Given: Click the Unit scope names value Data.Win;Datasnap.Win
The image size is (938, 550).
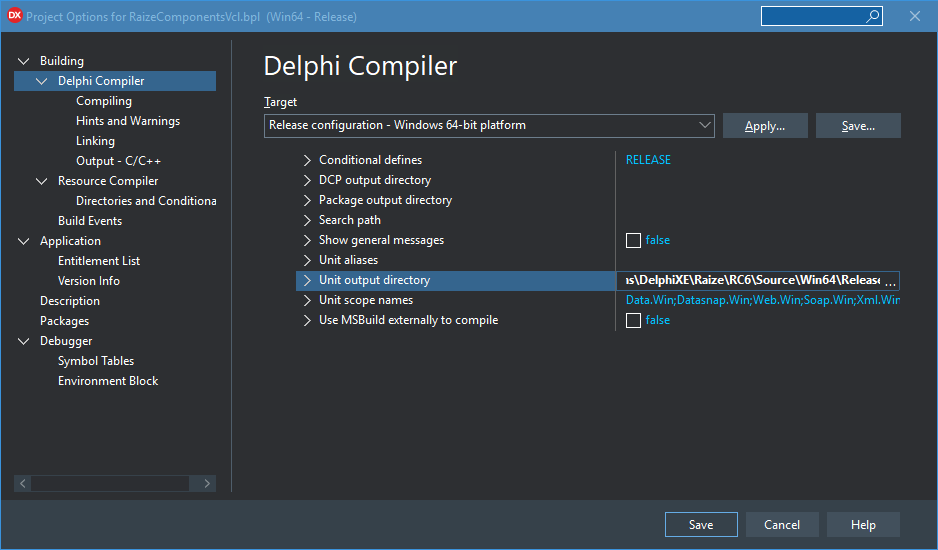Looking at the screenshot, I should coord(762,300).
